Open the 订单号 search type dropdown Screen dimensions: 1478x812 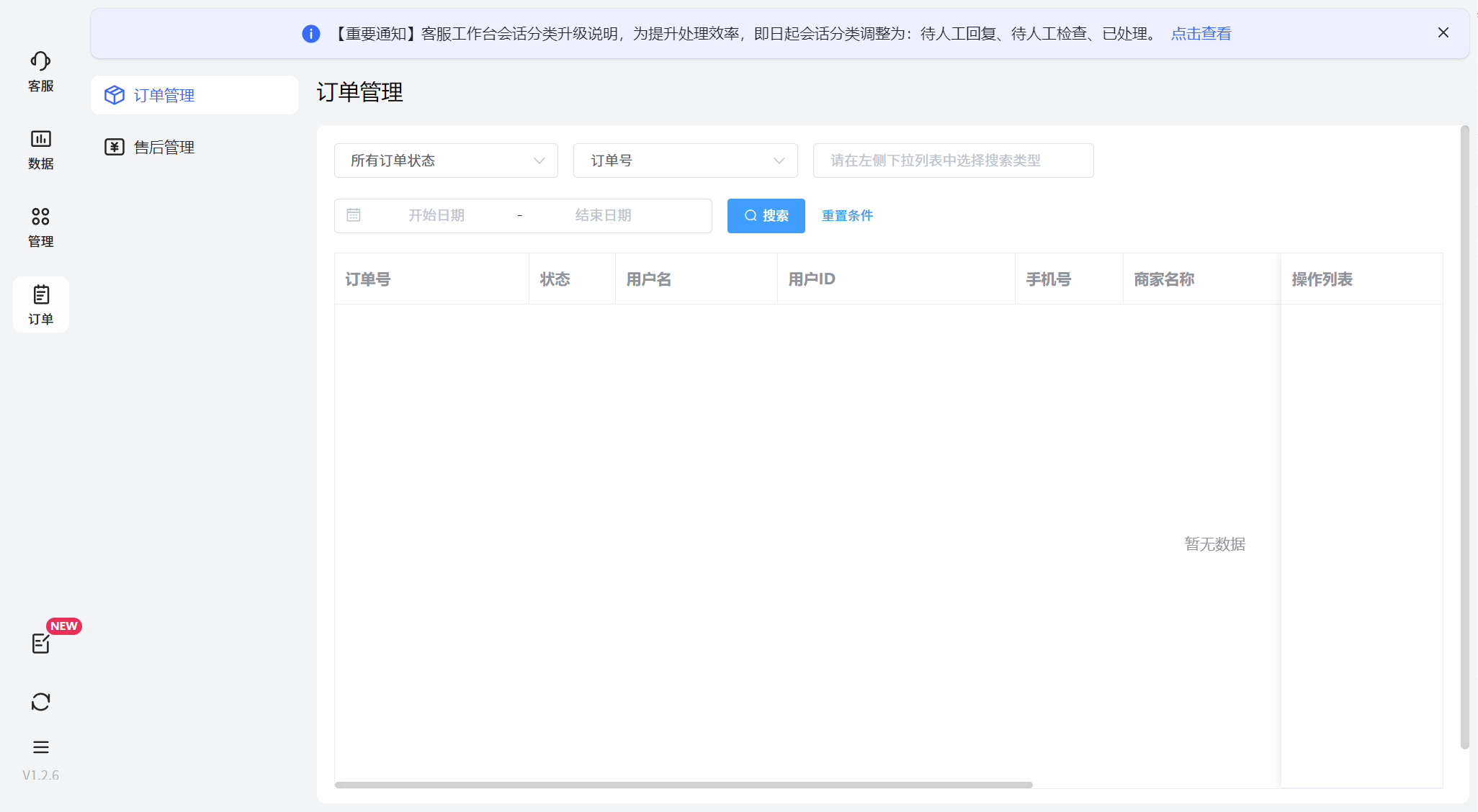[x=684, y=160]
